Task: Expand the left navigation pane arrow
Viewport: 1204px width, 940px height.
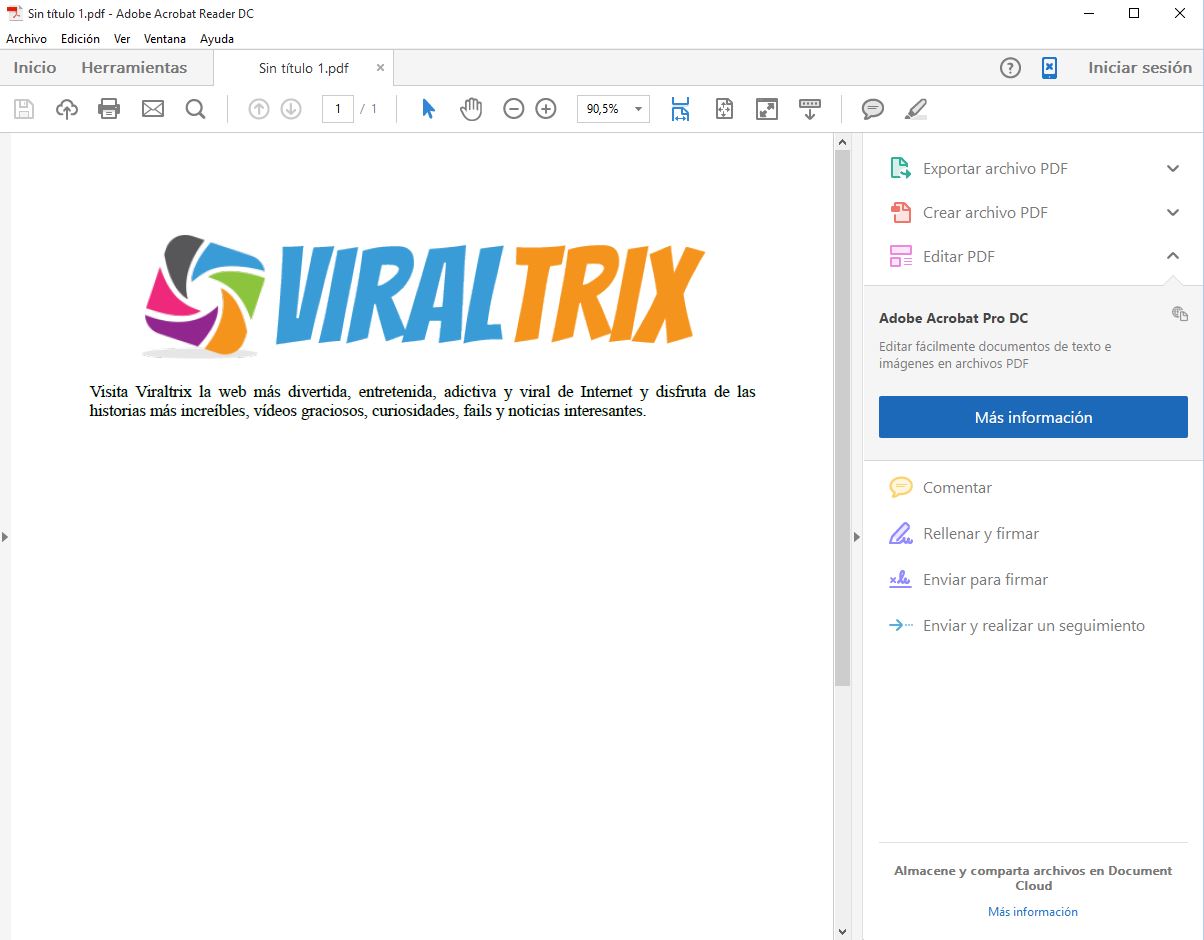Action: pos(5,537)
